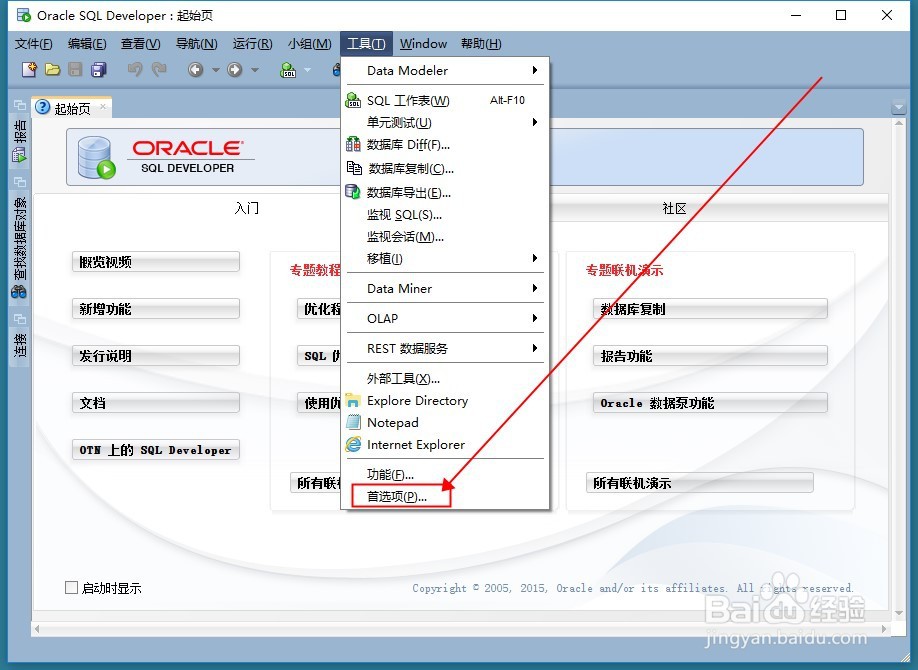Expand the REST 数据服务 submenu
The image size is (918, 670).
coord(445,348)
